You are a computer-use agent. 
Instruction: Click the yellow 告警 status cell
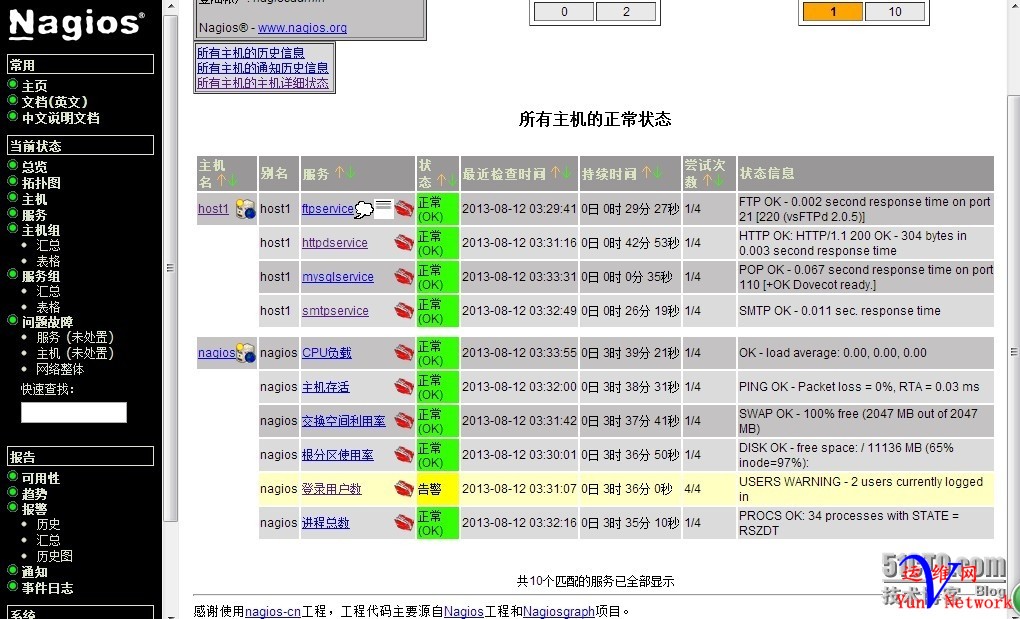point(438,489)
